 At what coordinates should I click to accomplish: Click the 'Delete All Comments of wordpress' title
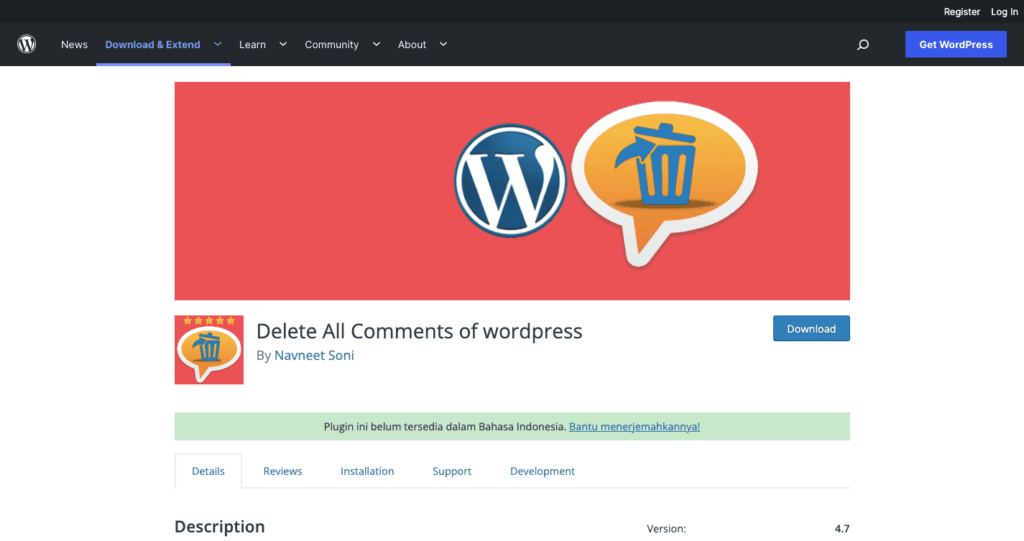coord(419,331)
